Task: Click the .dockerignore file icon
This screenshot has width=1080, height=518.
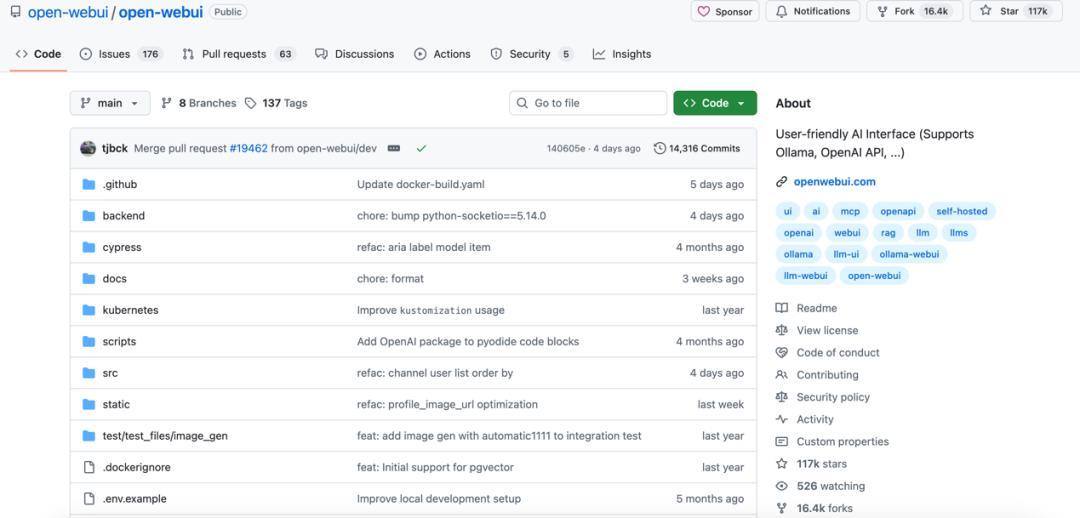Action: 89,467
